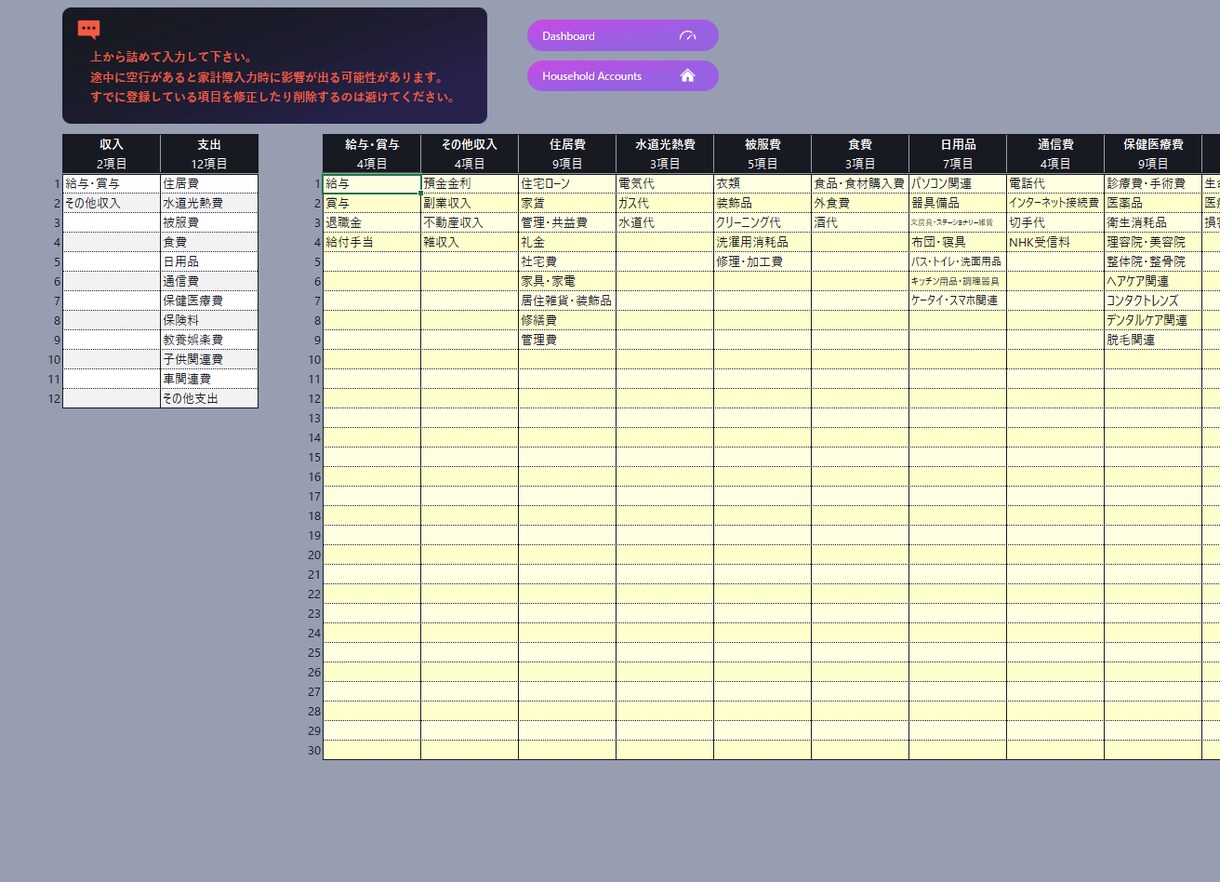The width and height of the screenshot is (1220, 882).
Task: Click the 診療費・手術費 cell
Action: point(1153,184)
